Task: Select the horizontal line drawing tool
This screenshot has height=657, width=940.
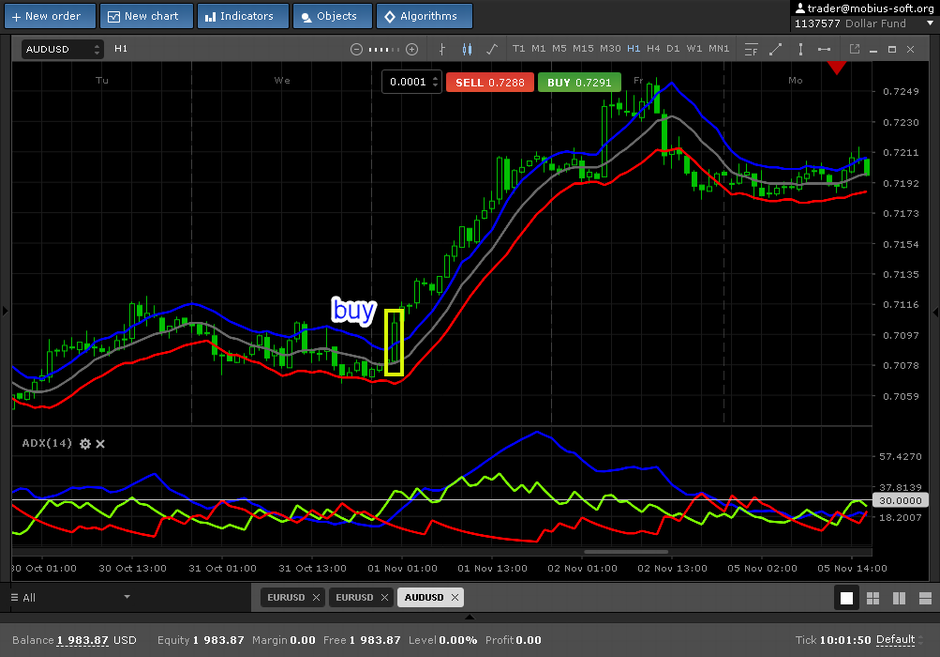Action: (824, 49)
